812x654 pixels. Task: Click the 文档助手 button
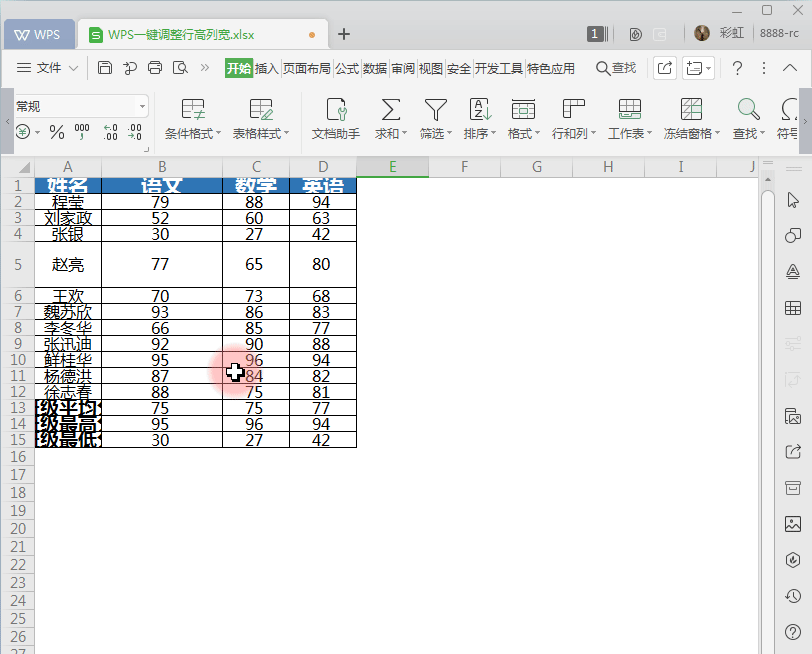[x=336, y=119]
